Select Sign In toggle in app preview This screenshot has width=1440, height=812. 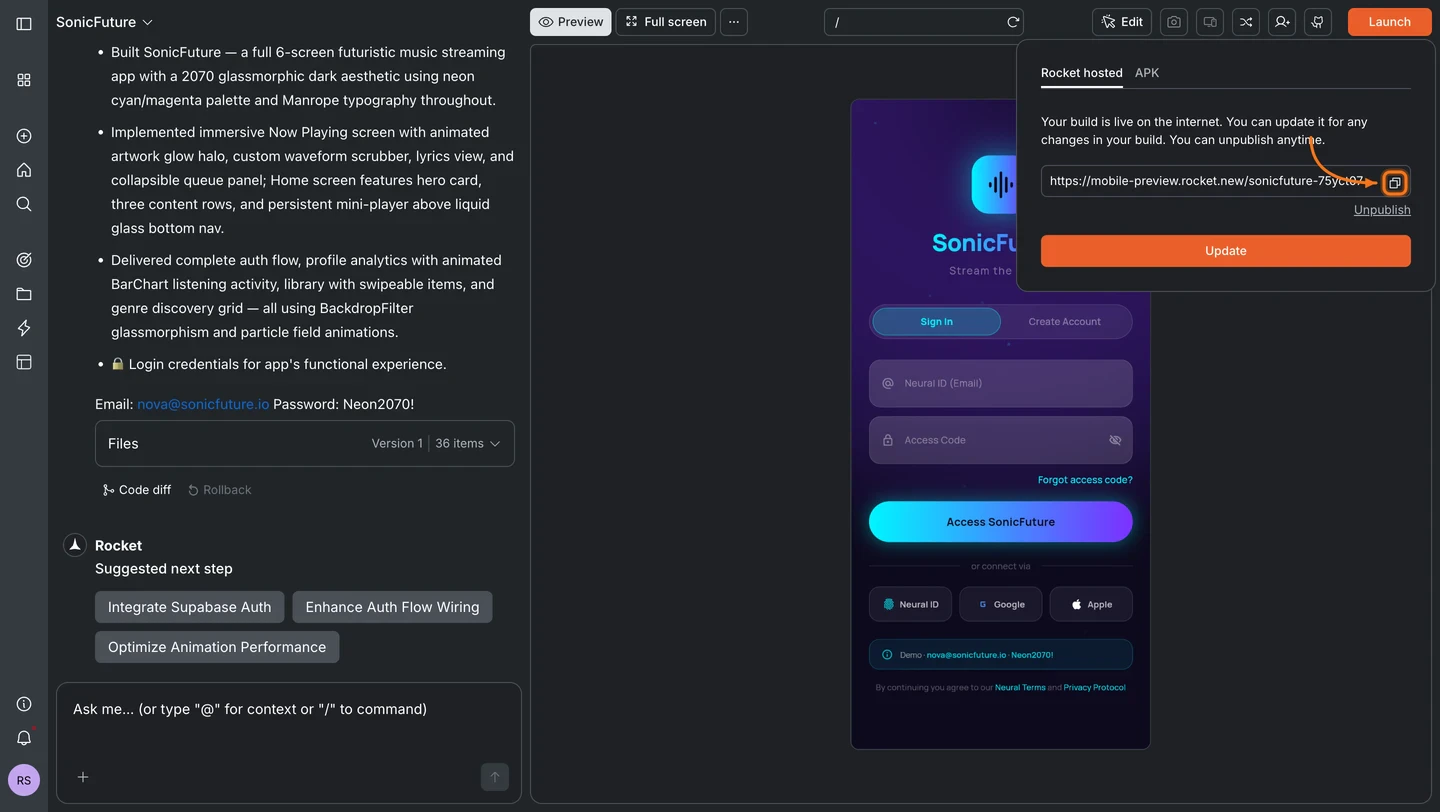937,322
